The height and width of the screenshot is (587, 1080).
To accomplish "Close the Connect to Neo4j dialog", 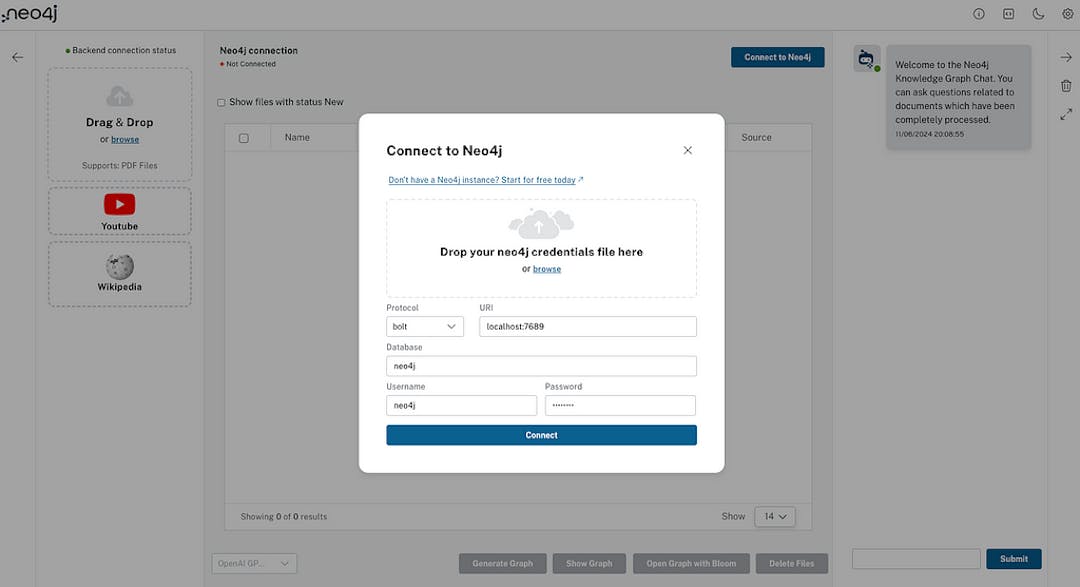I will point(687,149).
